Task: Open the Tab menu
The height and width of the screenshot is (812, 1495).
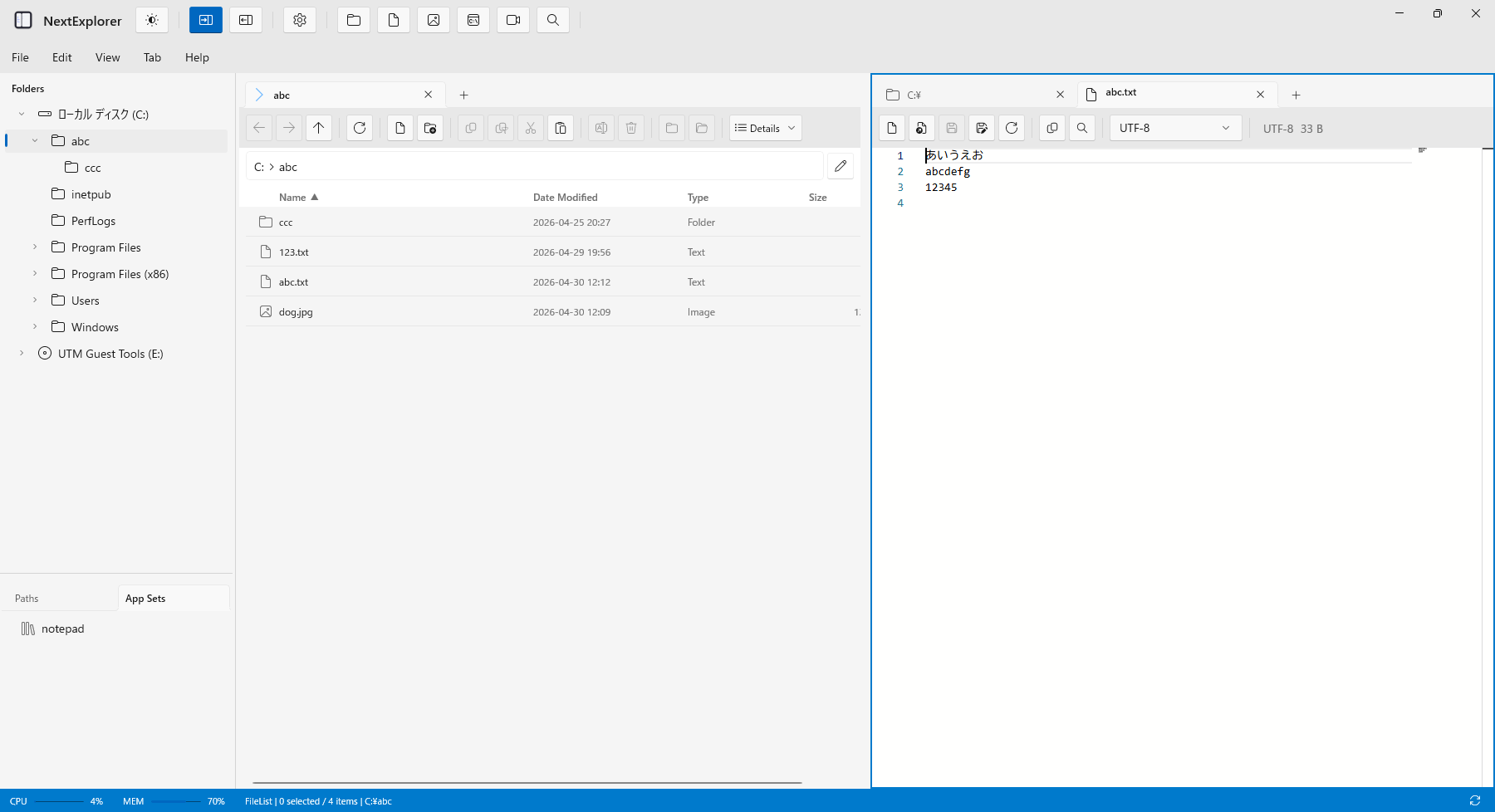Action: pos(152,57)
